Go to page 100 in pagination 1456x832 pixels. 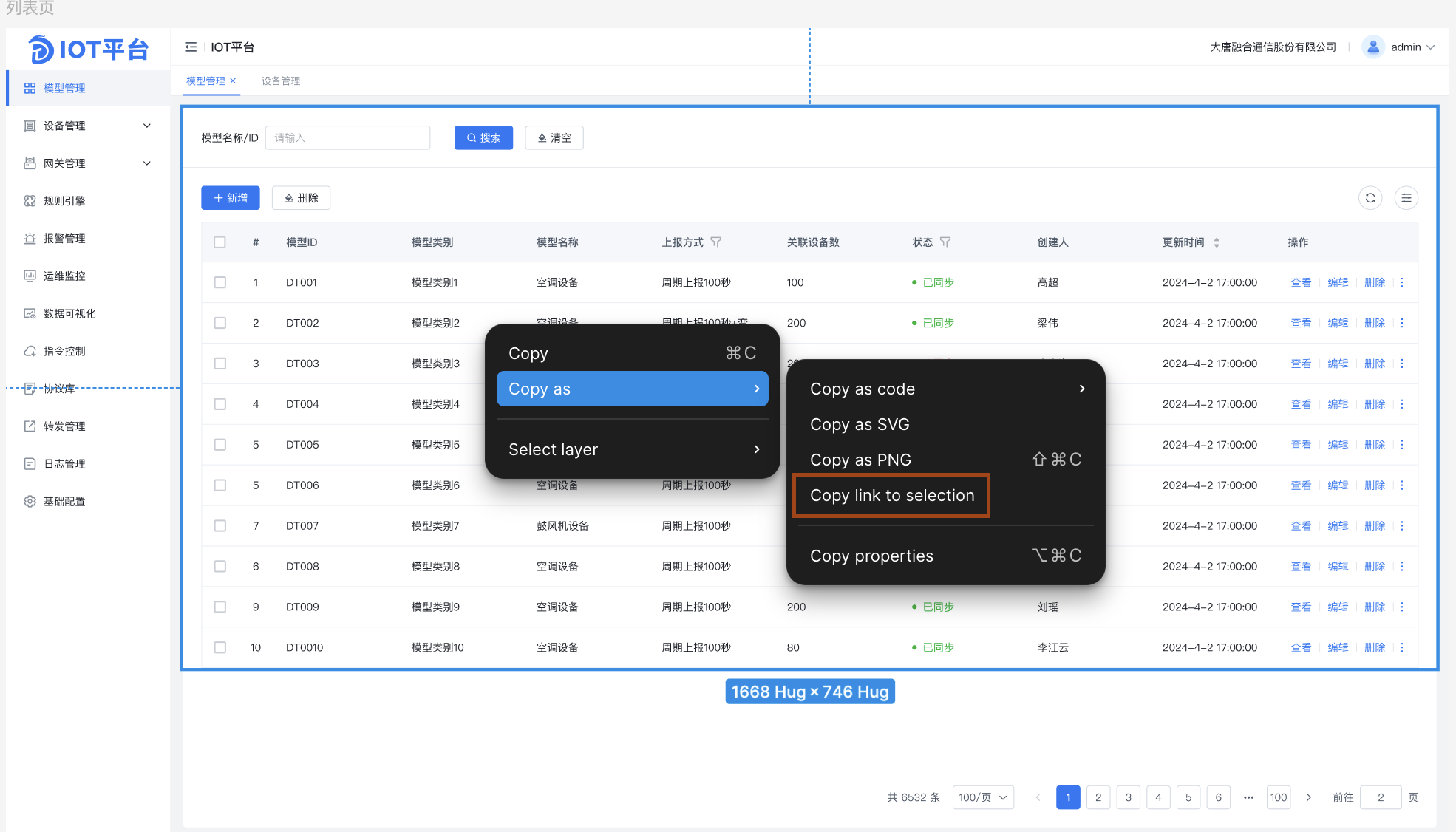pos(1279,798)
